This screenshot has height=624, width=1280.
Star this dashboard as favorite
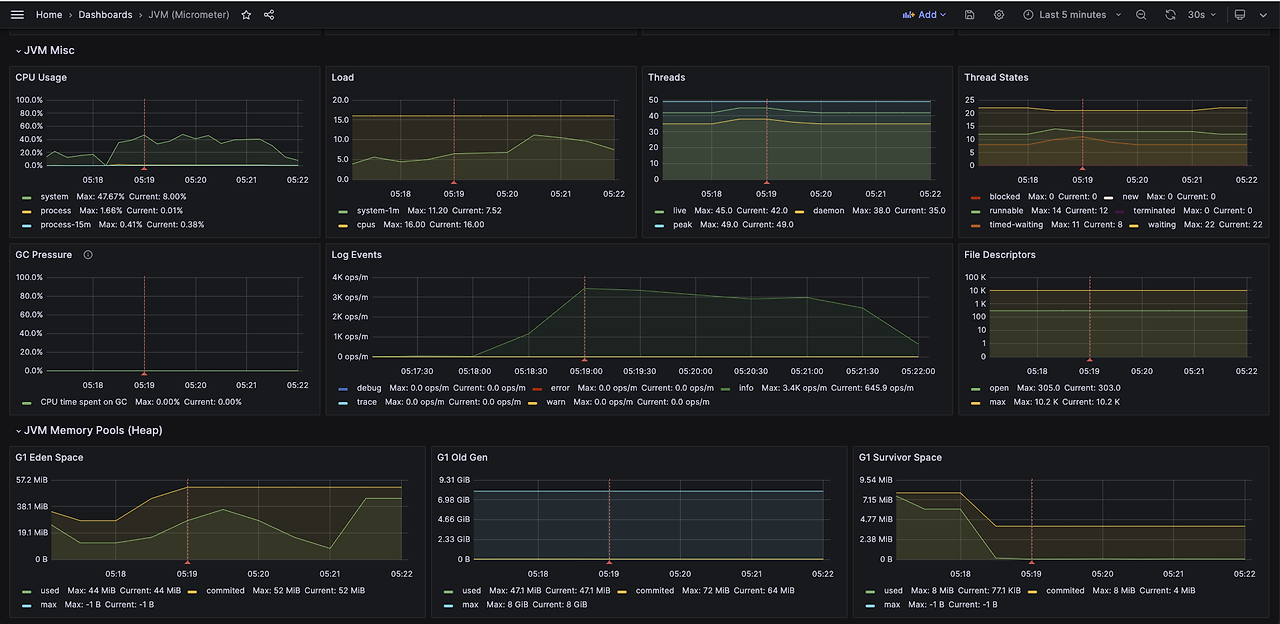246,15
